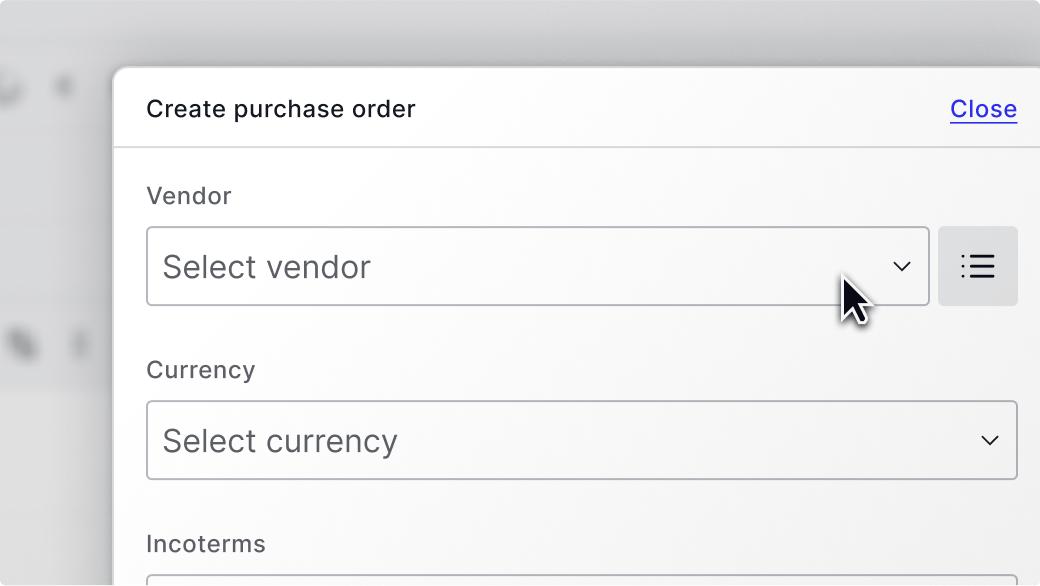1040x586 pixels.
Task: Click the blurred icon at top-left of backdrop
Action: click(12, 88)
